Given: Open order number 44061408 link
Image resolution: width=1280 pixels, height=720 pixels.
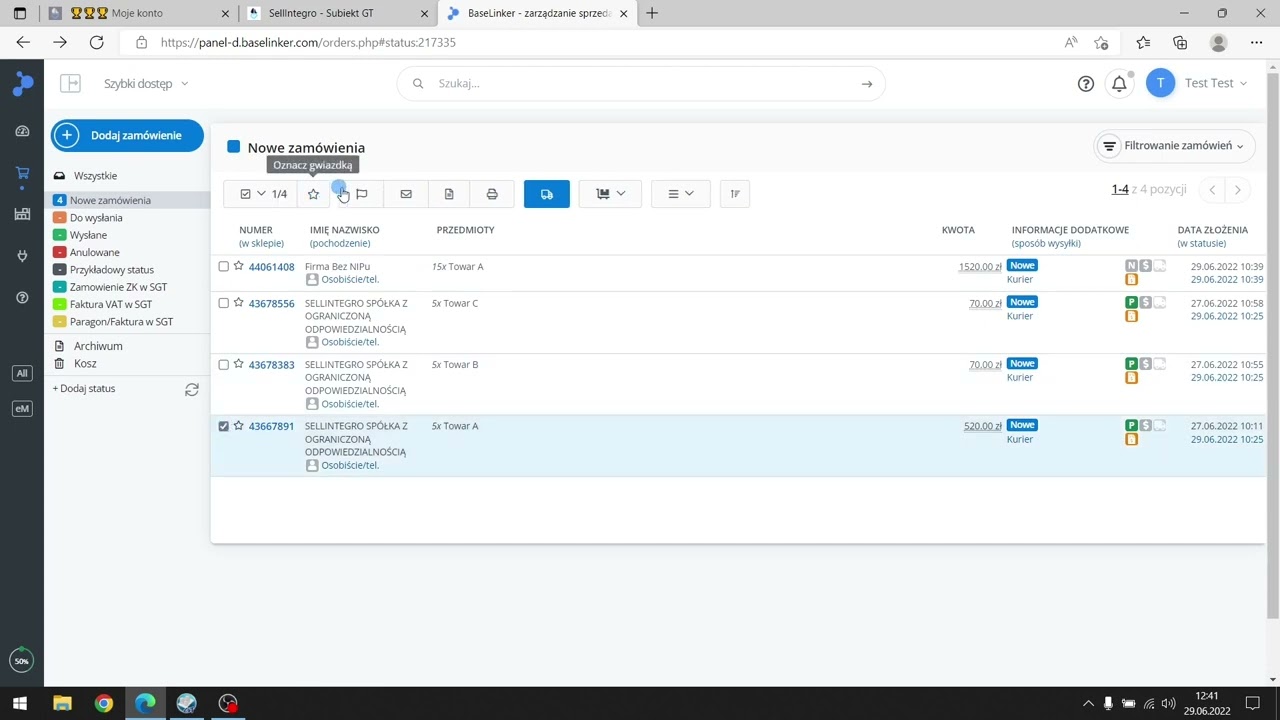Looking at the screenshot, I should pyautogui.click(x=271, y=267).
